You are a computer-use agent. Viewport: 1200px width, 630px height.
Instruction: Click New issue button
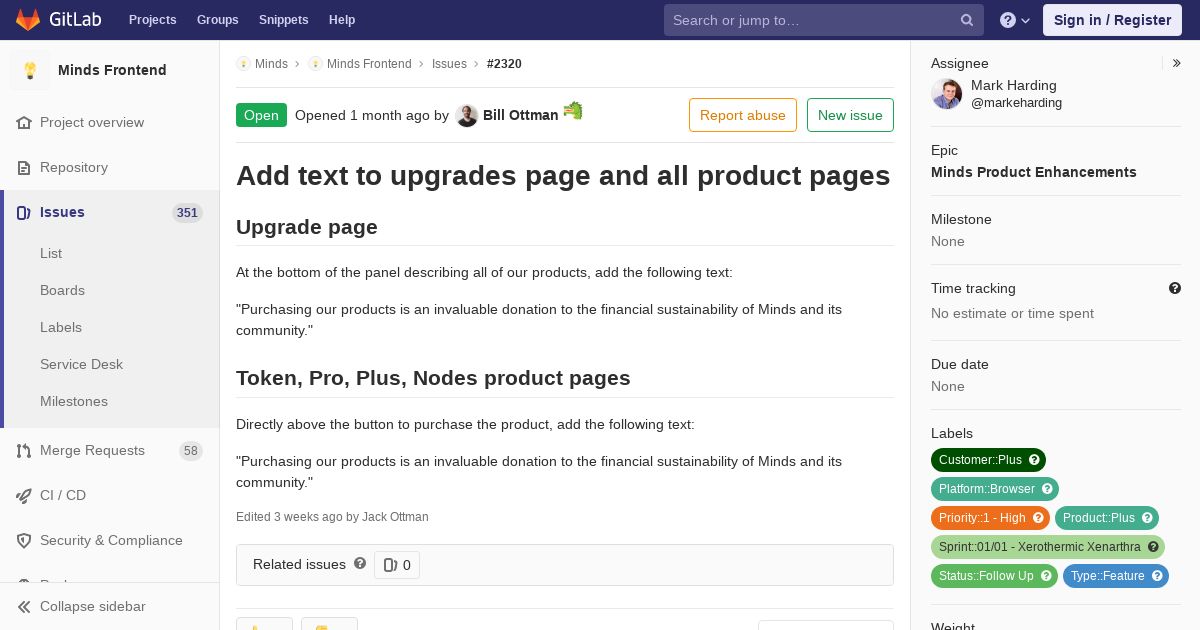pyautogui.click(x=850, y=115)
